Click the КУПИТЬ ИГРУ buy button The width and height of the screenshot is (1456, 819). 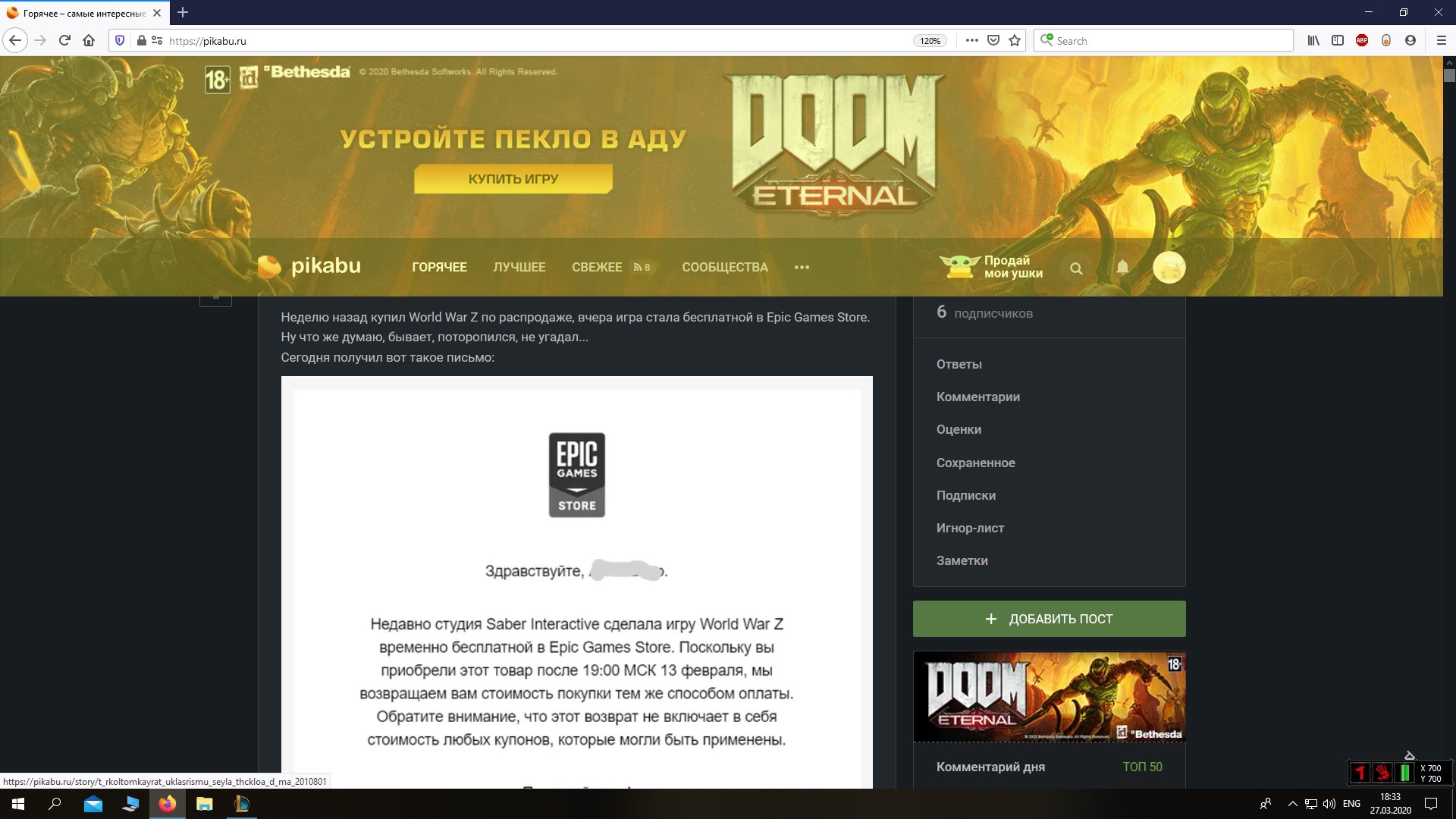pyautogui.click(x=513, y=179)
